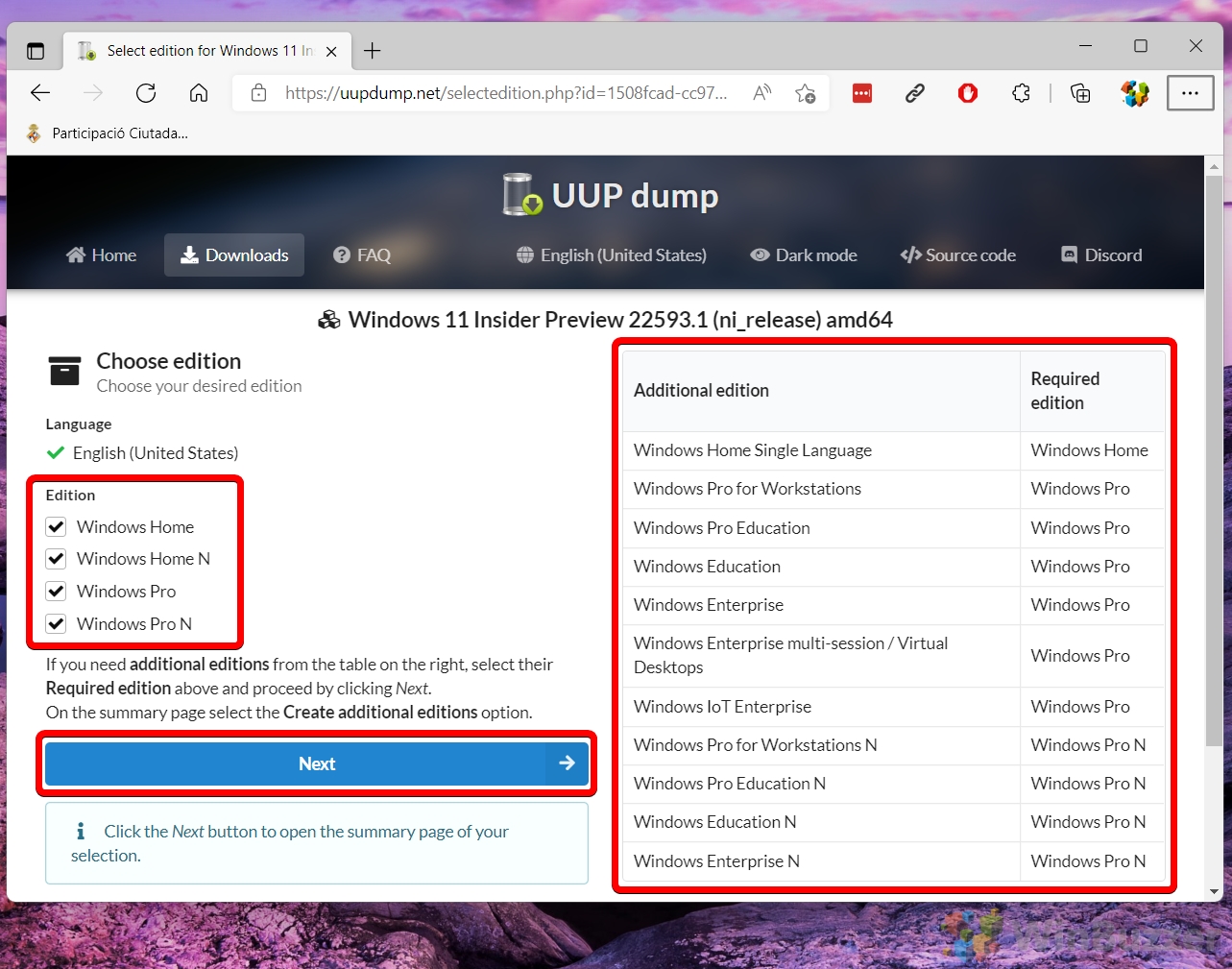The image size is (1232, 969).
Task: Open the tab actions menu icon
Action: (x=36, y=51)
